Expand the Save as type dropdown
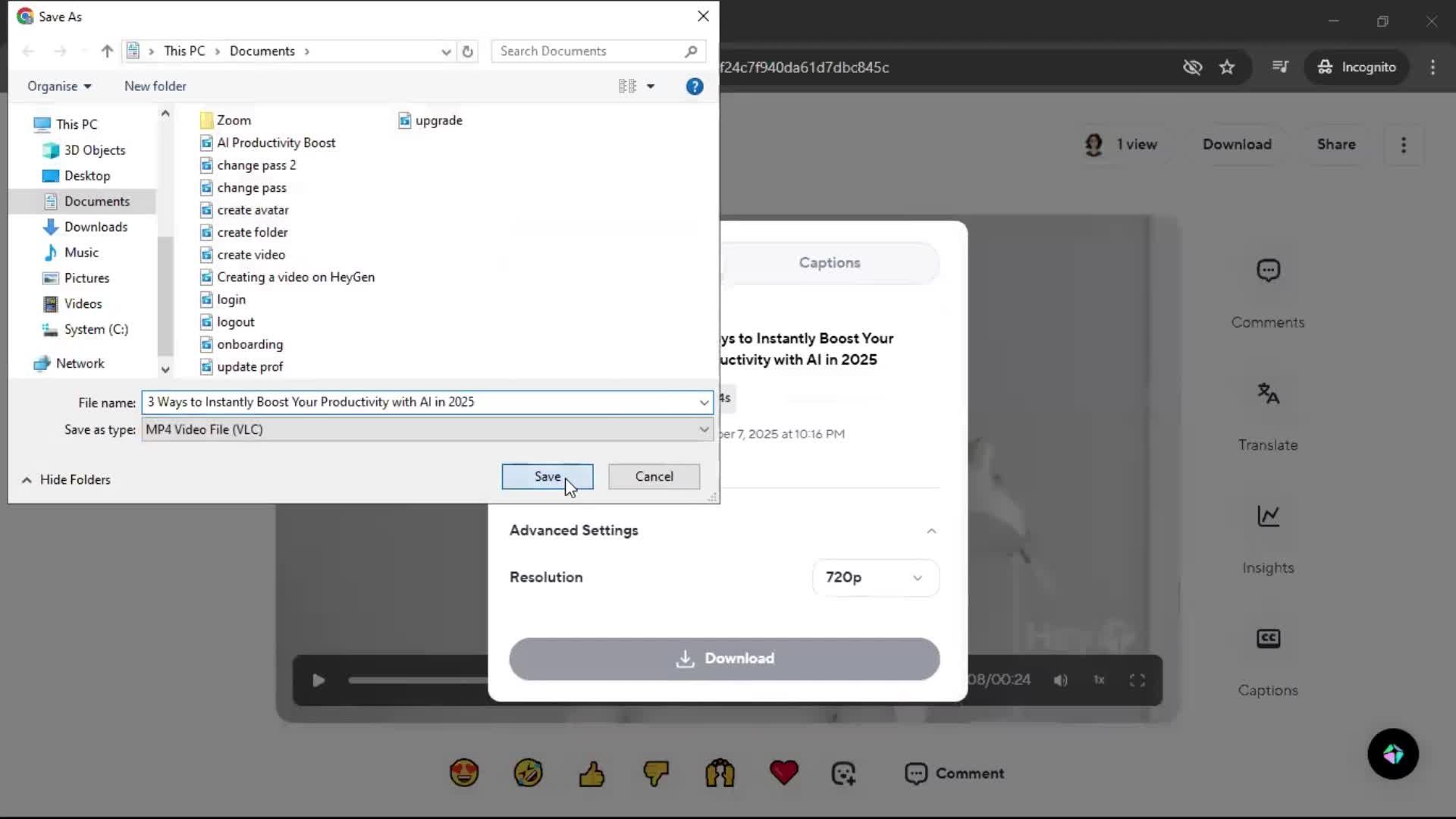 [x=704, y=430]
